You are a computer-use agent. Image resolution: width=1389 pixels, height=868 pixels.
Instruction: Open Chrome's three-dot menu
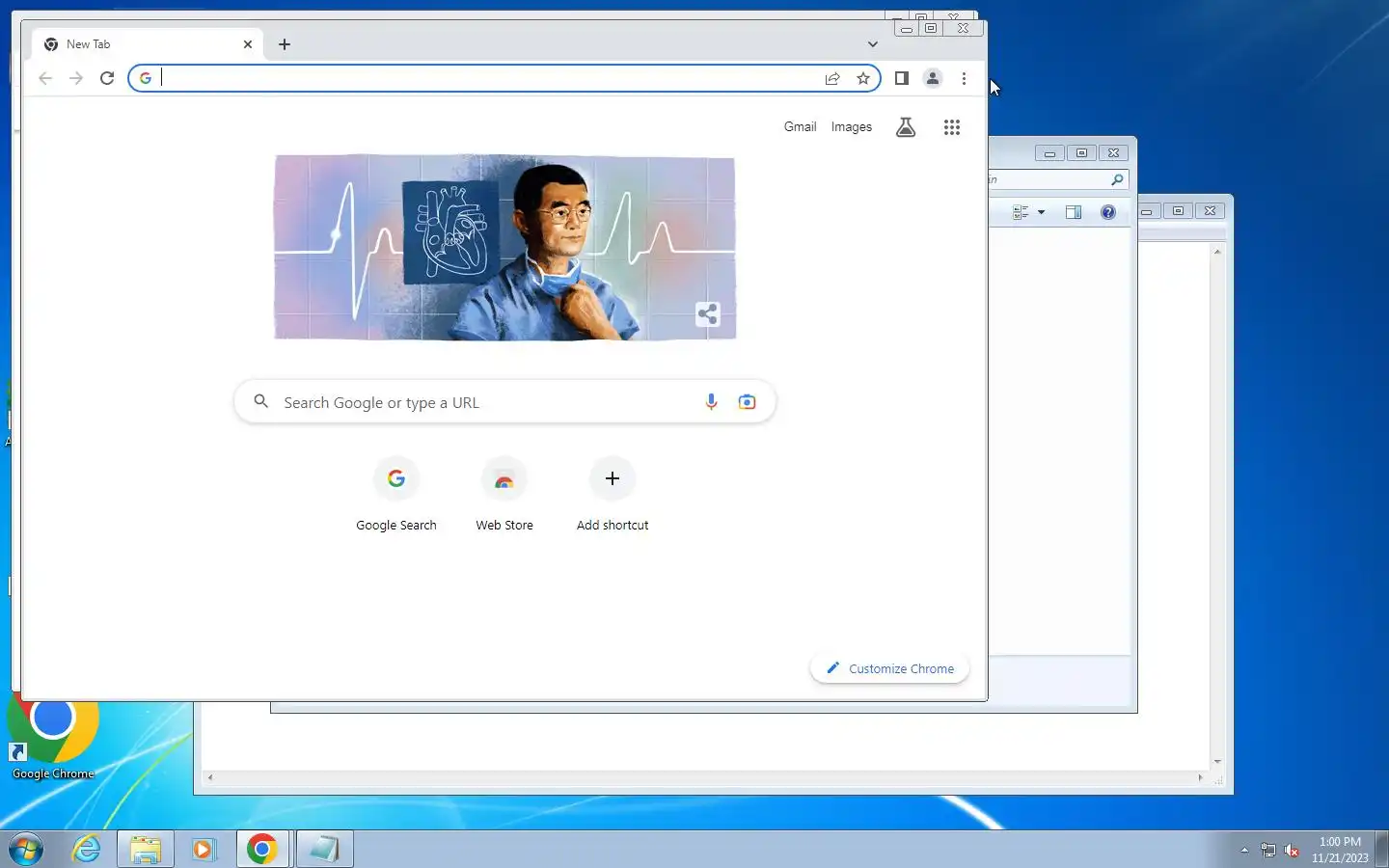[x=964, y=78]
